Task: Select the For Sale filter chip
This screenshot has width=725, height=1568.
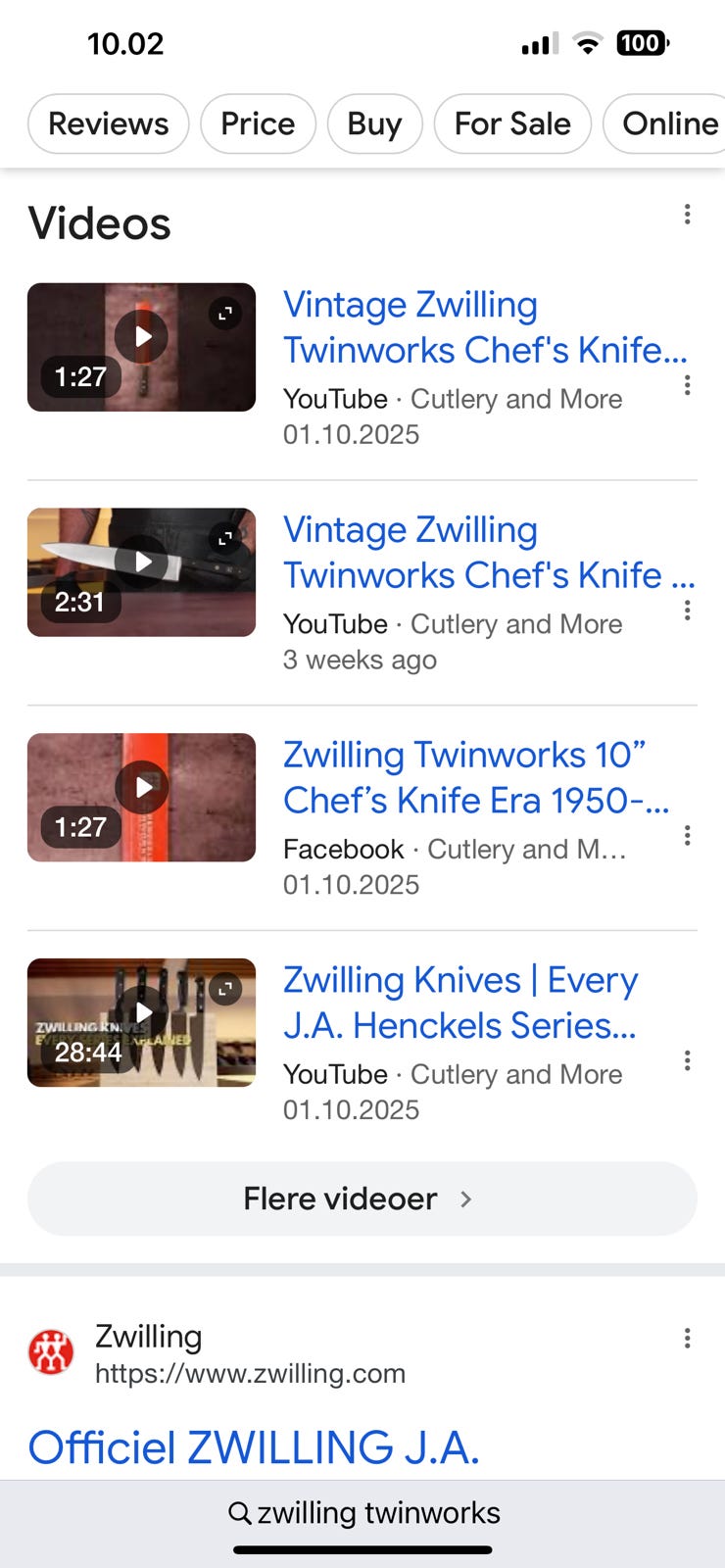Action: tap(512, 123)
